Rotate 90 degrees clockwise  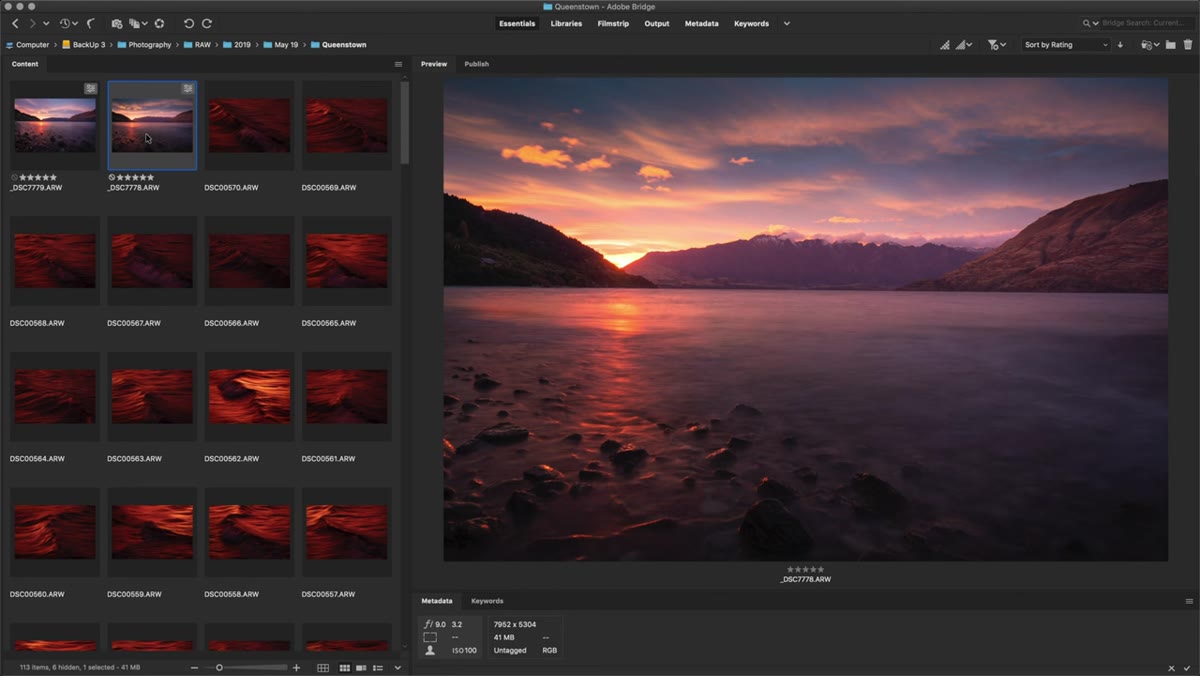[207, 23]
